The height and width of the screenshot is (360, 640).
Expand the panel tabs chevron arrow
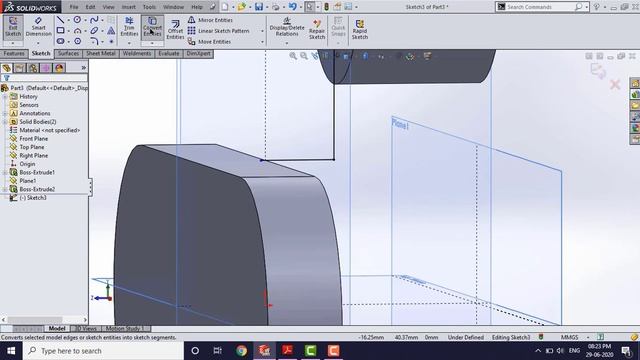[84, 68]
